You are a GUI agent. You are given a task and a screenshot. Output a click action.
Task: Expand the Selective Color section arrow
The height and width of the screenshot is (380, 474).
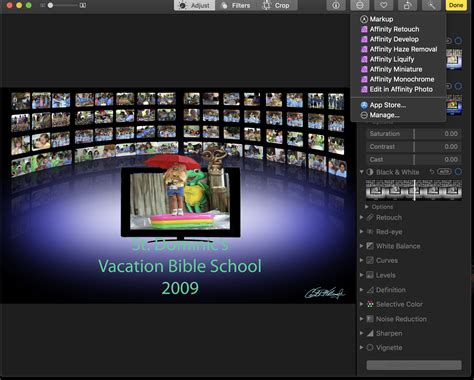point(361,304)
